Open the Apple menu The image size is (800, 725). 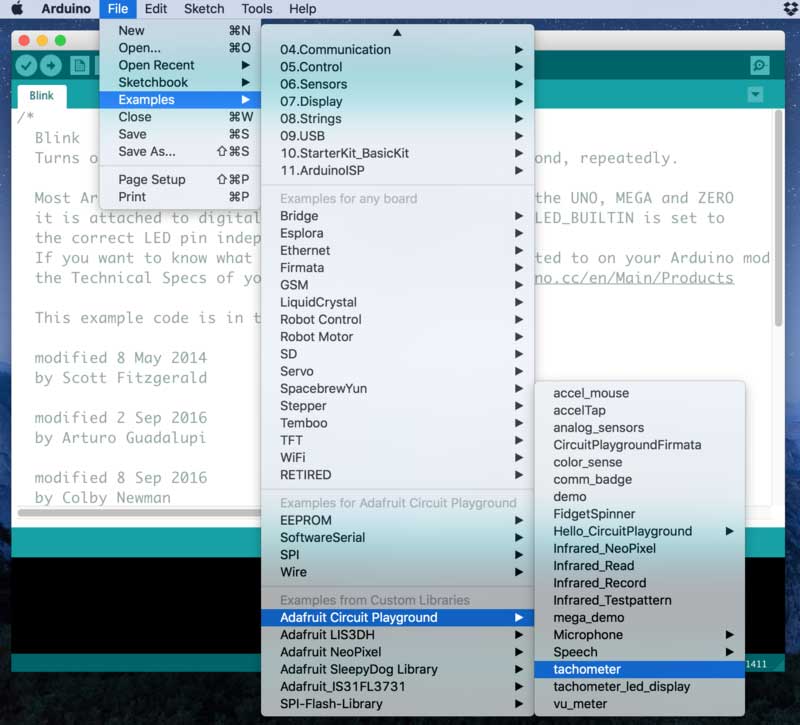17,9
